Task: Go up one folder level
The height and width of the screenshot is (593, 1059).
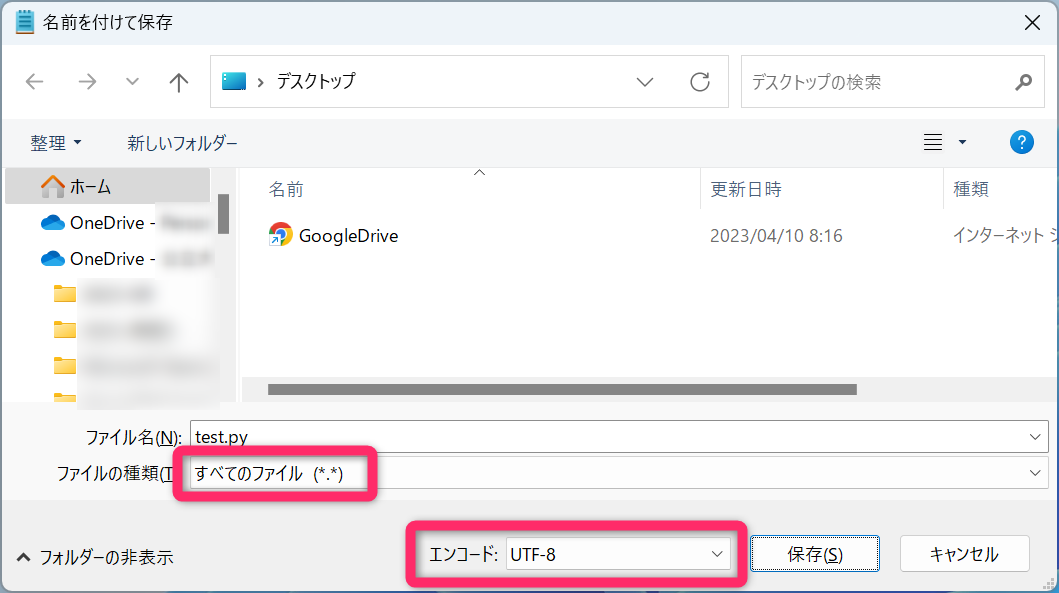Action: (x=179, y=82)
